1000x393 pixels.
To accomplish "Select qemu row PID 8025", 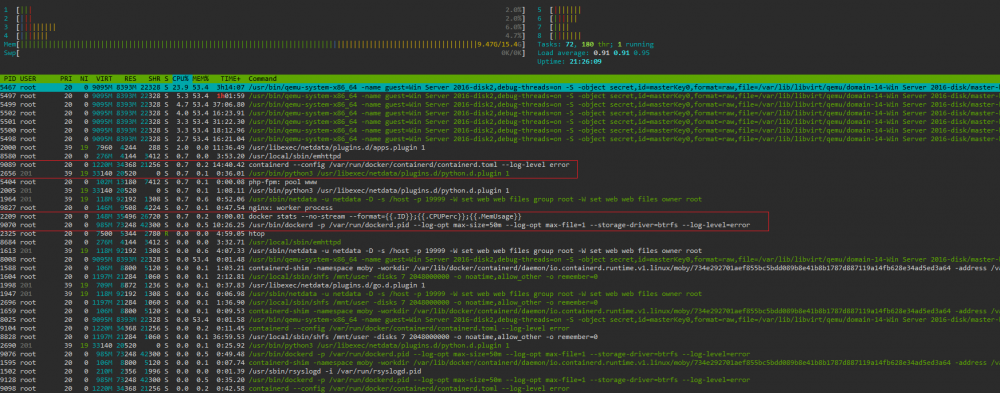I will [500, 319].
